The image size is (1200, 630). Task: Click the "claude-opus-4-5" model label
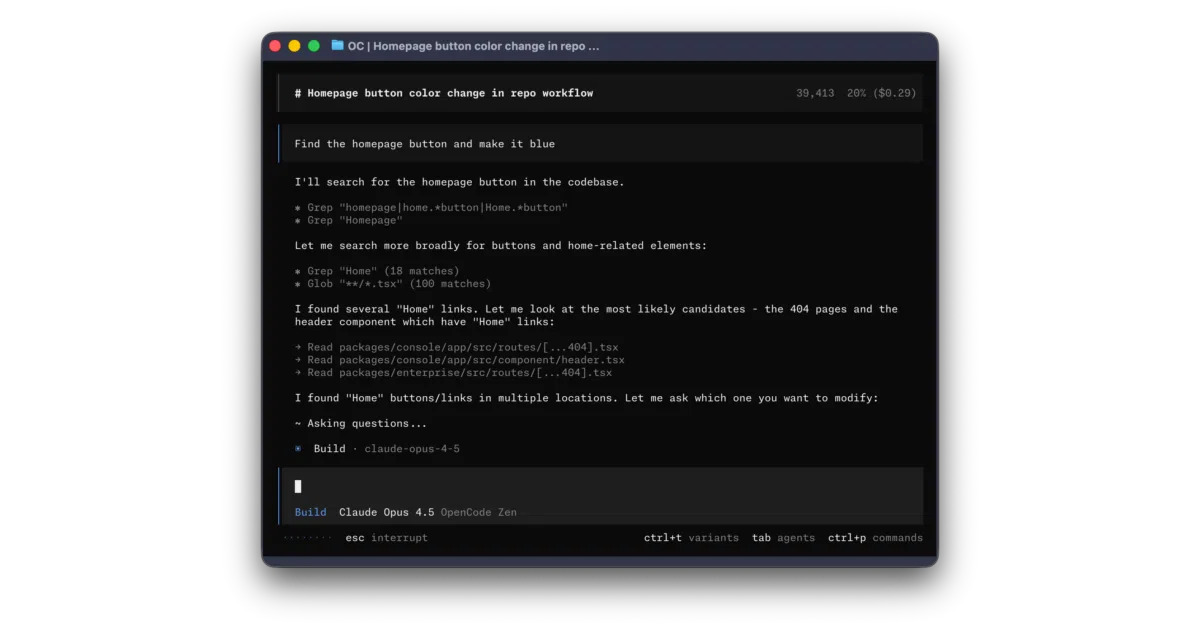click(412, 449)
